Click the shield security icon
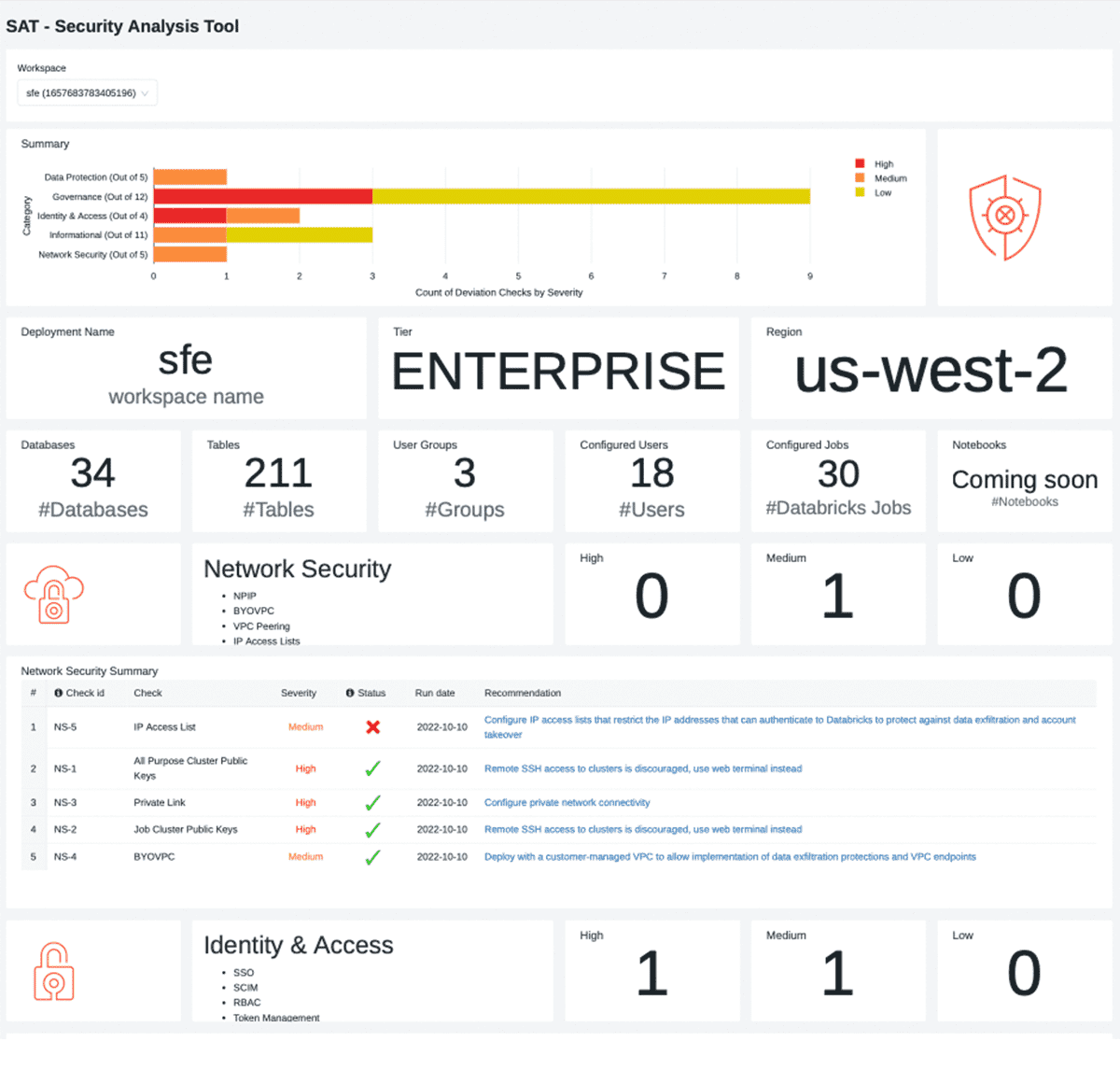Image resolution: width=1120 pixels, height=1070 pixels. [x=1004, y=218]
